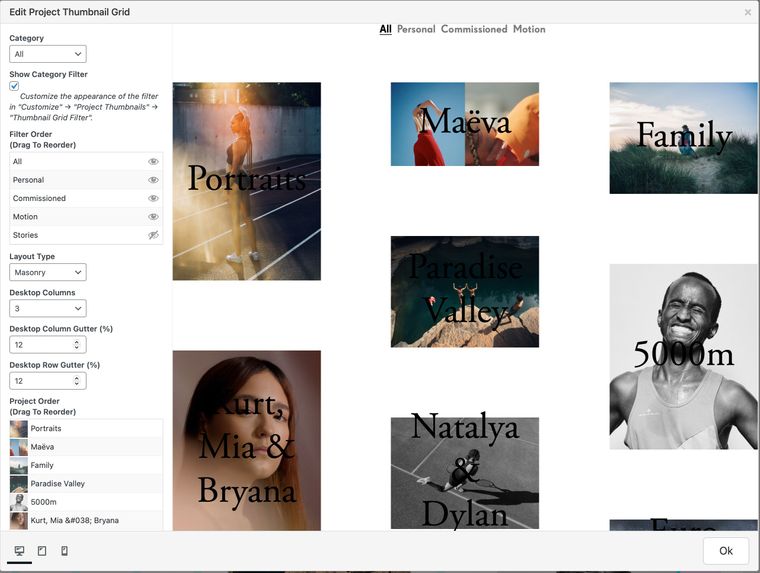Hide the Motion filter with eye icon
Screen dimensions: 760x573
coord(153,217)
